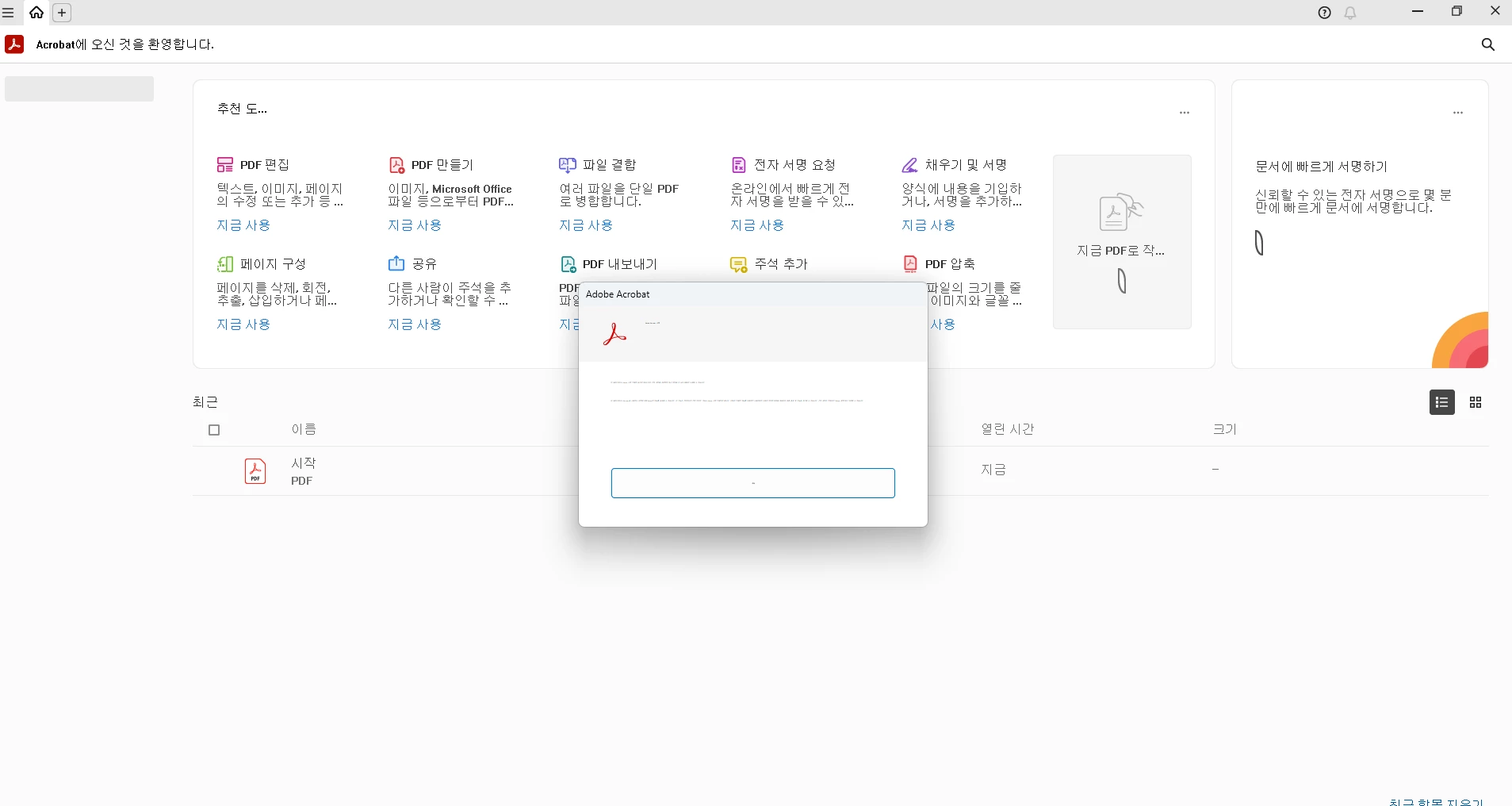Click the 지금 opened-time cell
1512x806 pixels.
(993, 470)
